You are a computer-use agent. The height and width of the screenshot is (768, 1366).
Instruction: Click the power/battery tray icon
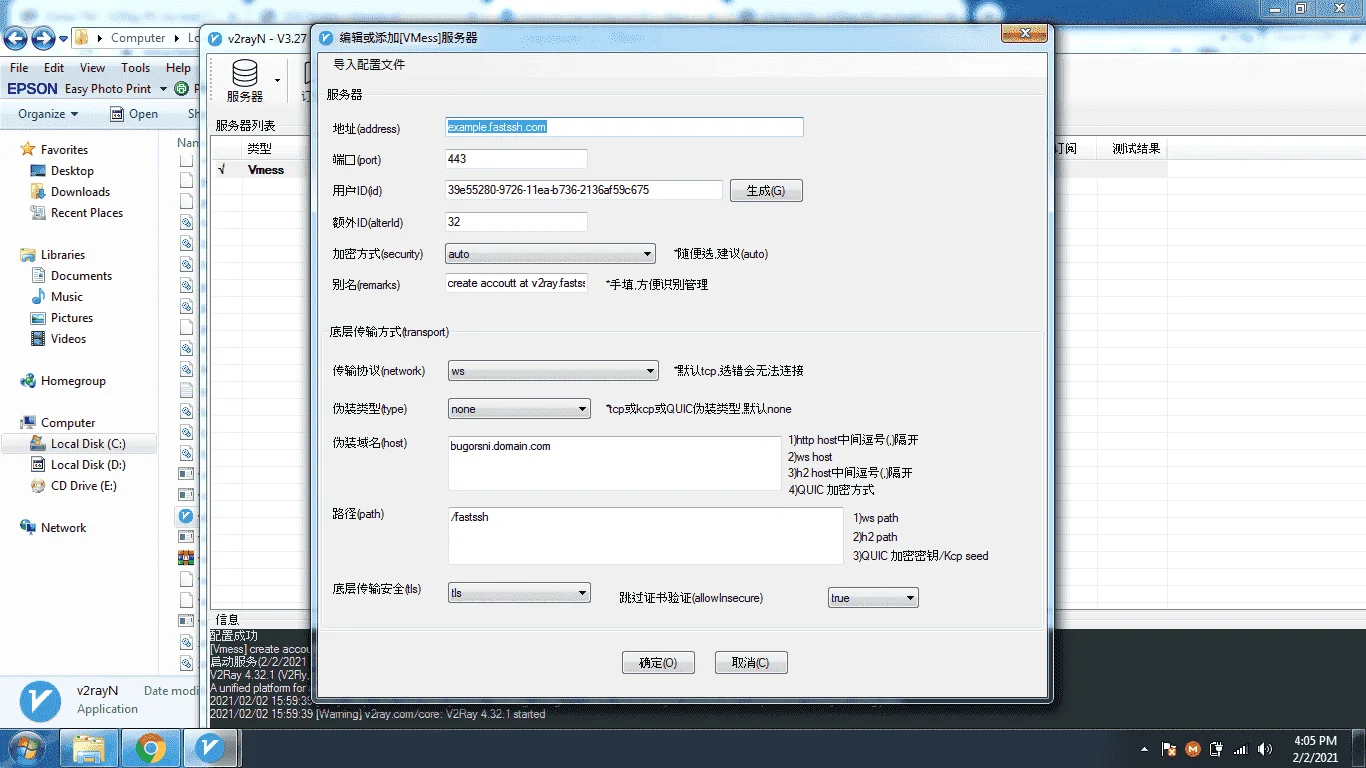click(x=1217, y=749)
